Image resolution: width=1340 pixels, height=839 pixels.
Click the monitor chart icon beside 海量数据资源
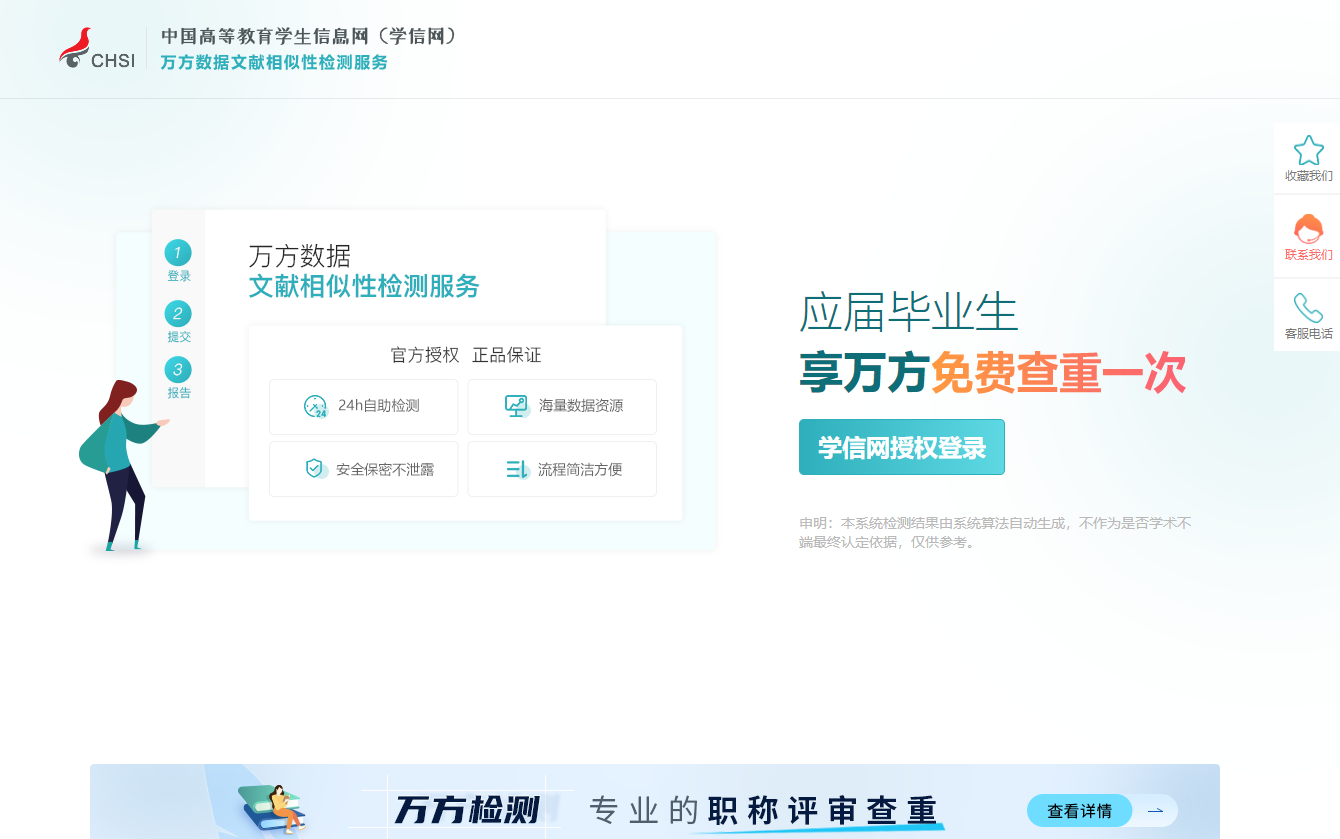pos(517,406)
